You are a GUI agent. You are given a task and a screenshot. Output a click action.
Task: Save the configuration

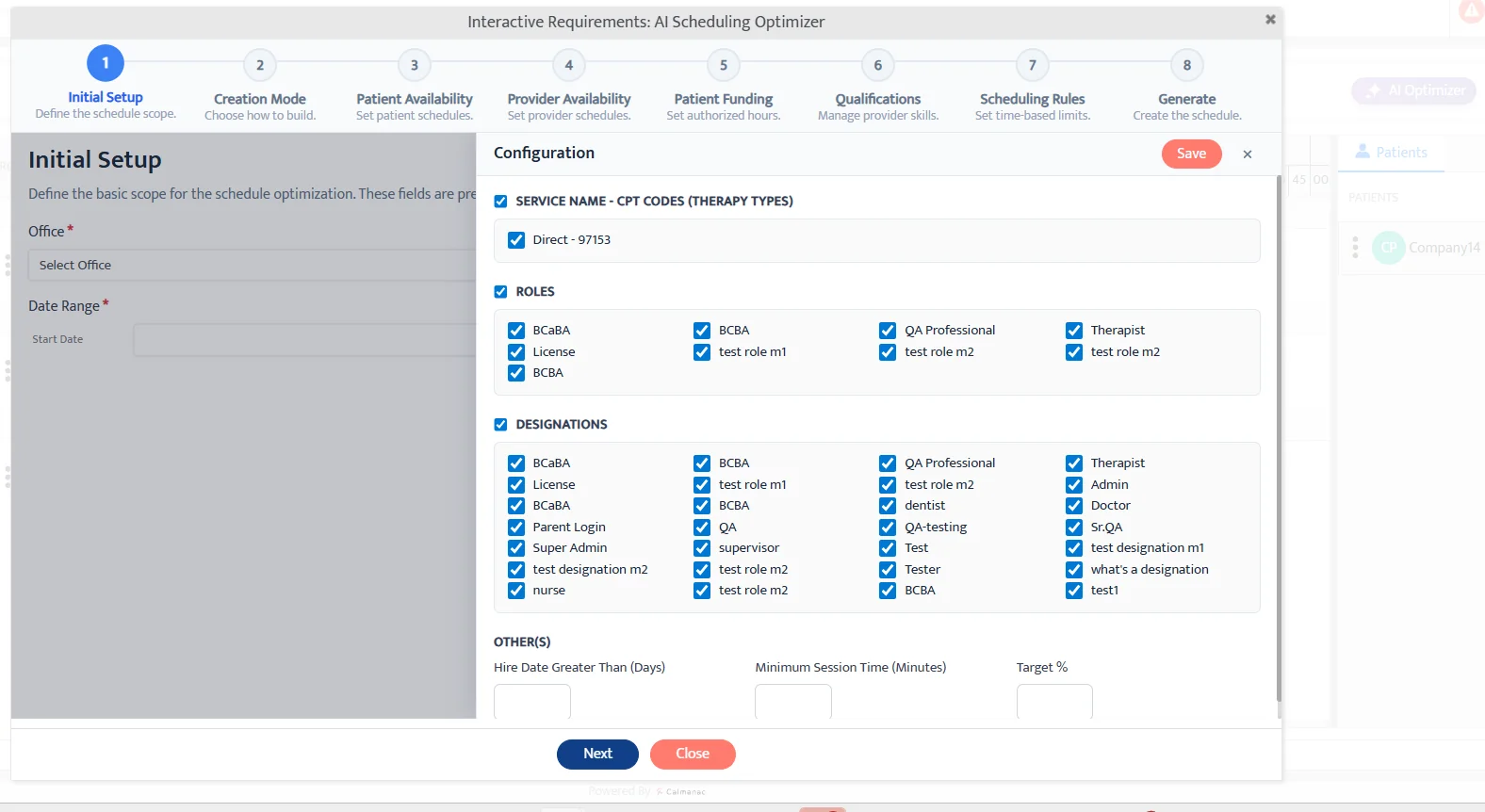(1191, 154)
